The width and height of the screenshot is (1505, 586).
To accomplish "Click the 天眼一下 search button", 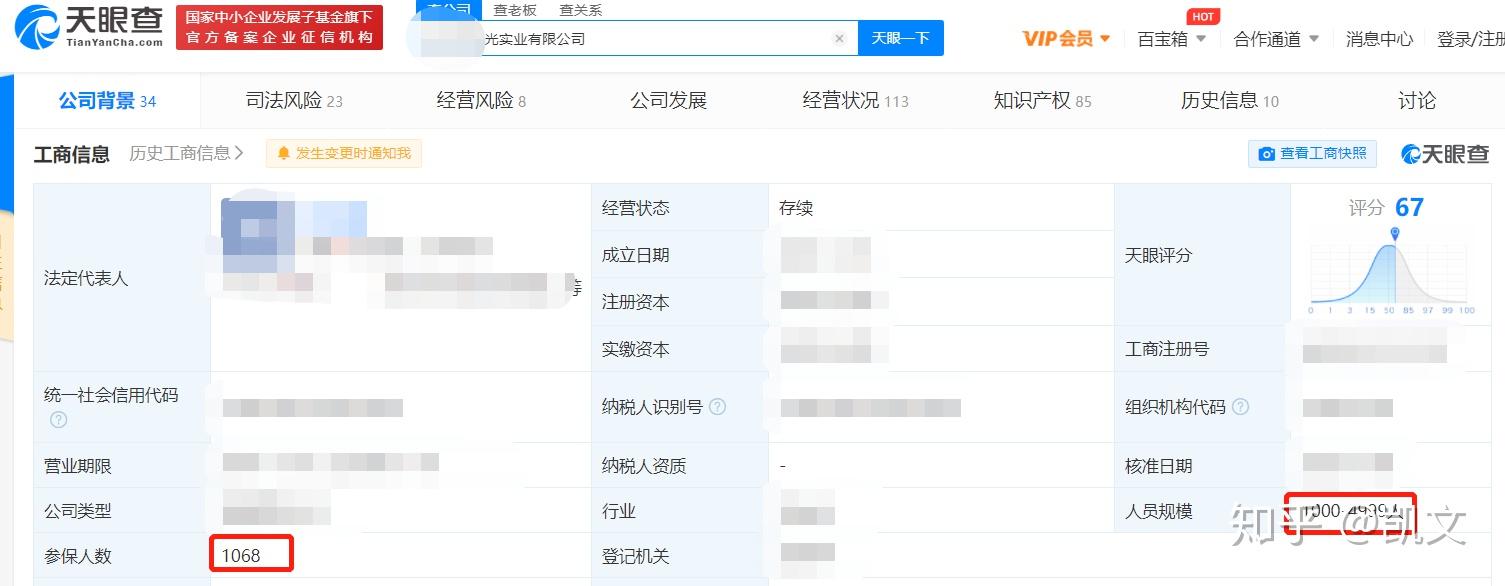I will click(899, 38).
